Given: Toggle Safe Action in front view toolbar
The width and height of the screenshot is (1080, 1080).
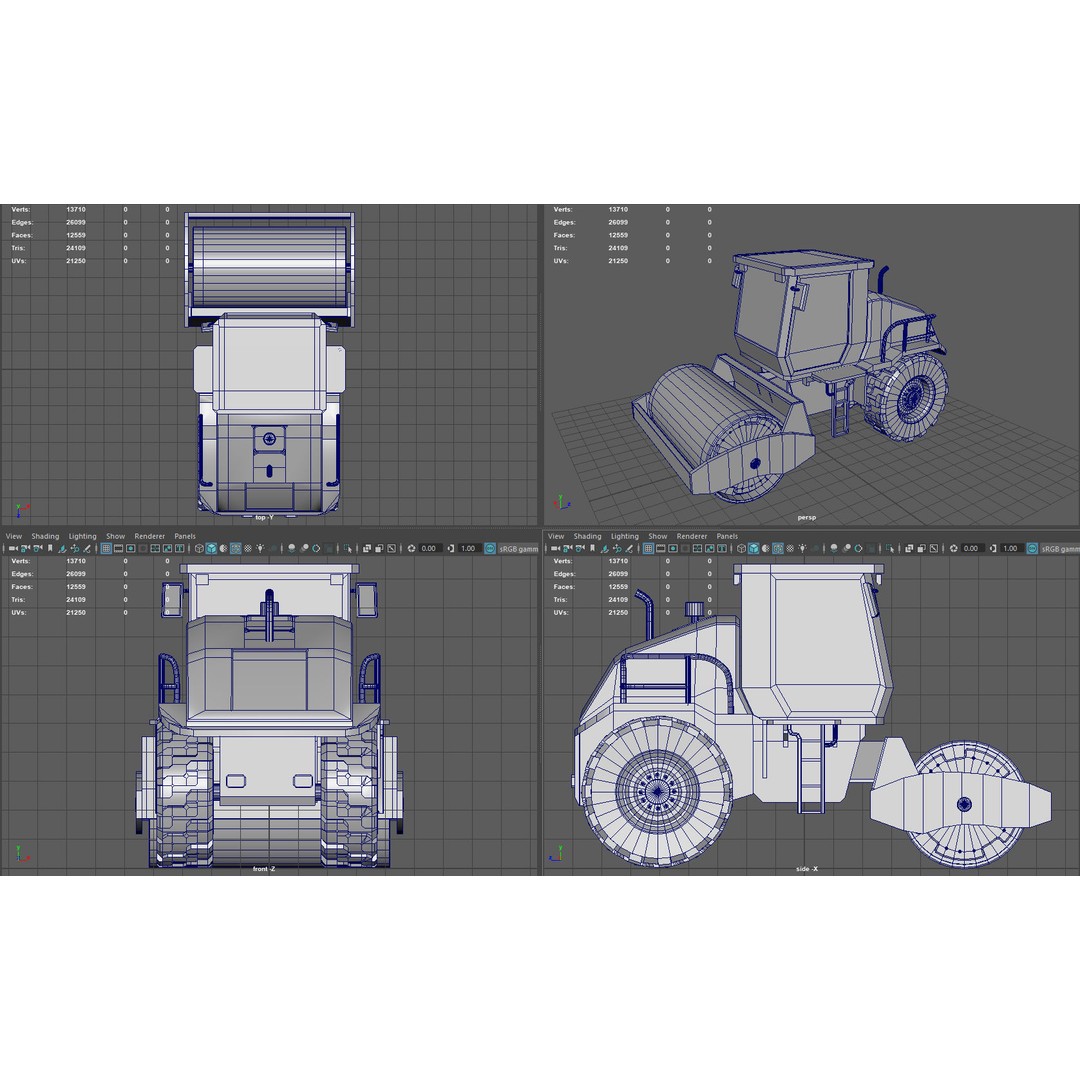Looking at the screenshot, I should [167, 548].
